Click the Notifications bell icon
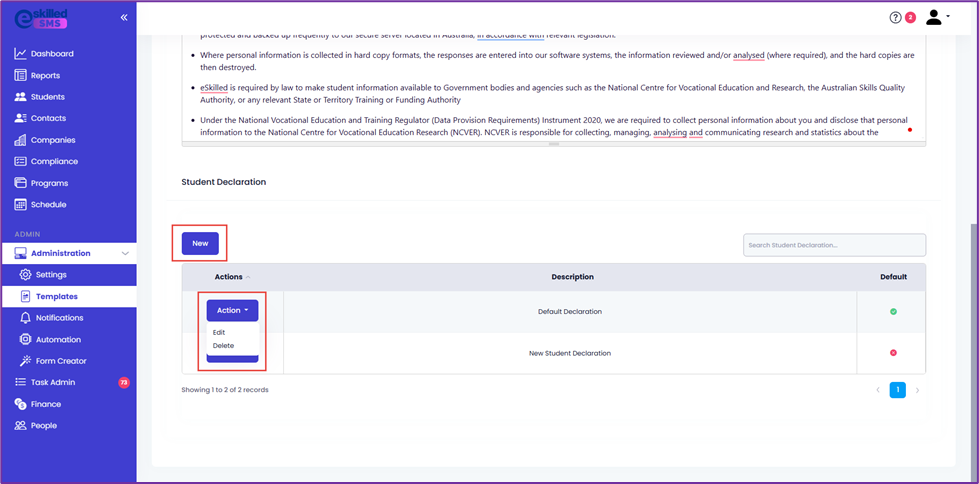 tap(26, 318)
